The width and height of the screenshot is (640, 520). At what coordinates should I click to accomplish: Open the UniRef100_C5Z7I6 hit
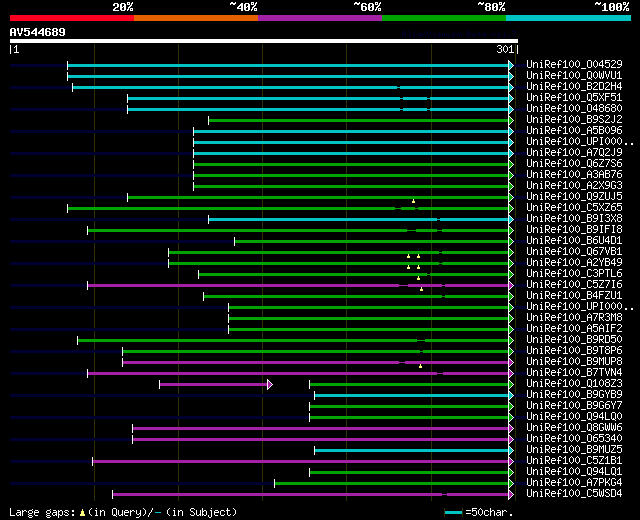click(x=574, y=284)
